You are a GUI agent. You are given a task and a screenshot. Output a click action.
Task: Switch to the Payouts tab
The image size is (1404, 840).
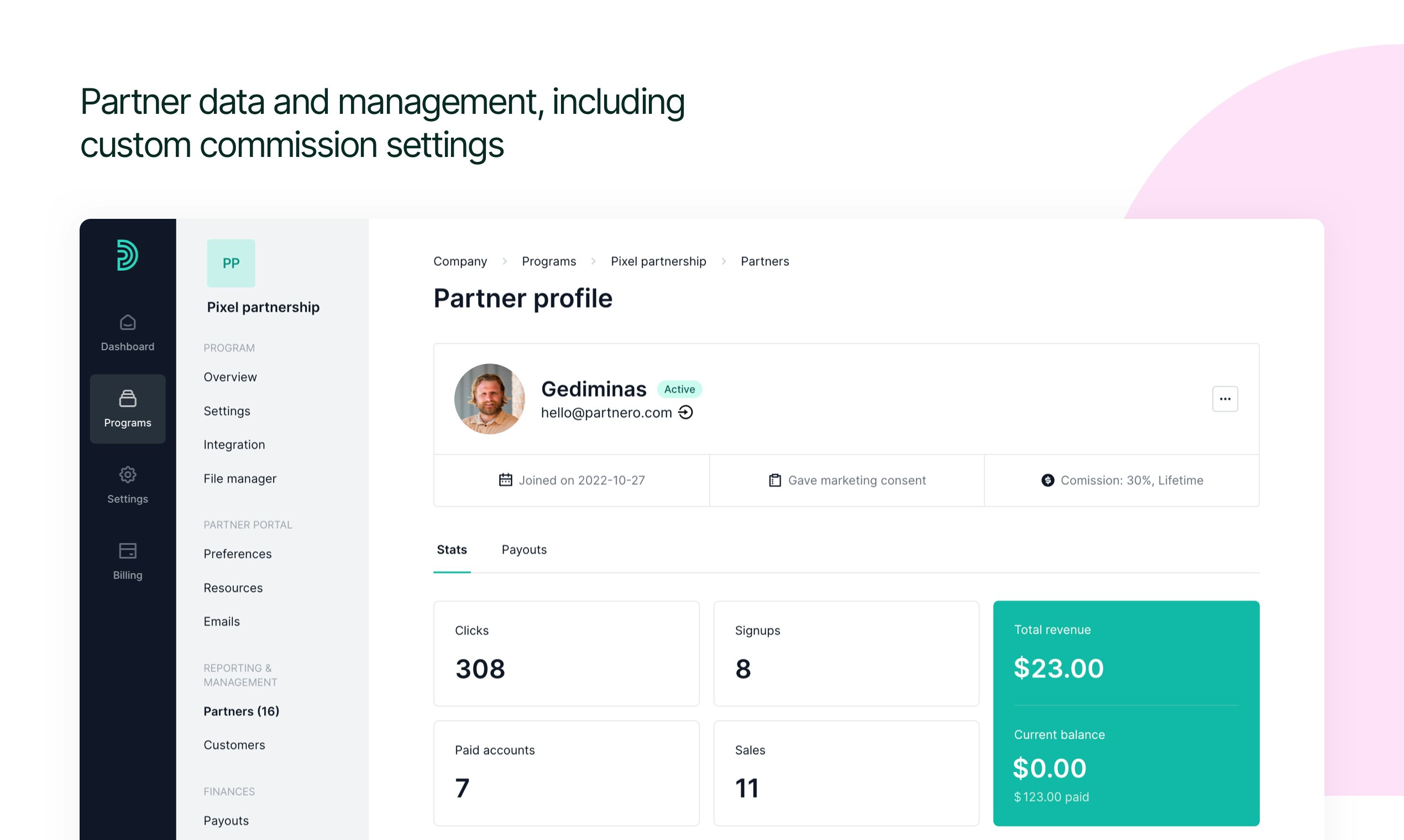(523, 550)
